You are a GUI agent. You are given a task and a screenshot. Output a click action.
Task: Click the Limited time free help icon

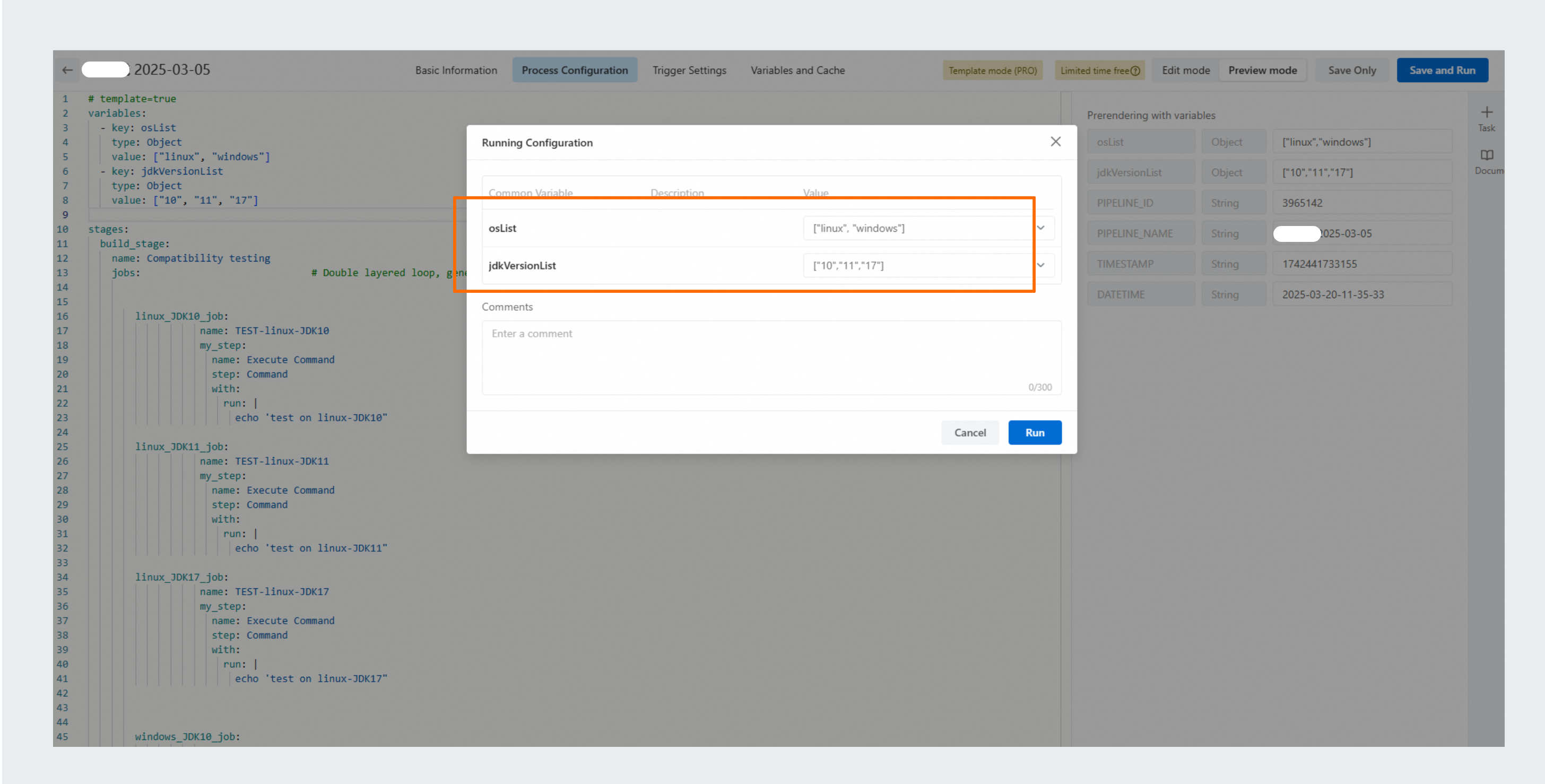point(1135,71)
